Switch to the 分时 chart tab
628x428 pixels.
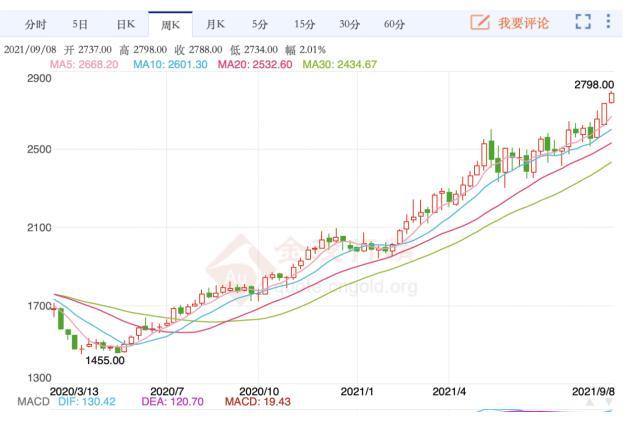click(x=36, y=25)
